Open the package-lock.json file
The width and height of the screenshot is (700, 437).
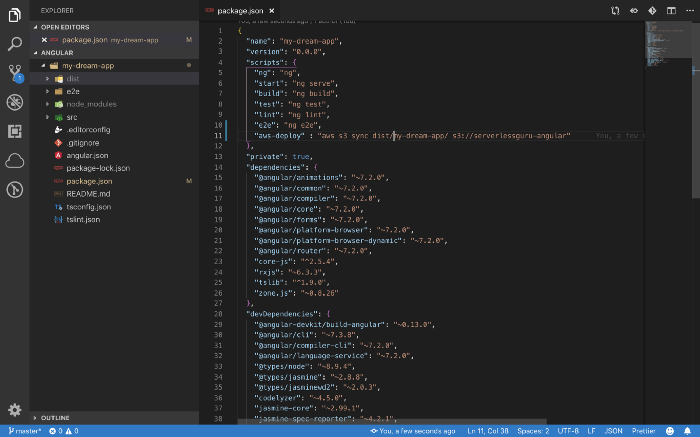tap(98, 168)
